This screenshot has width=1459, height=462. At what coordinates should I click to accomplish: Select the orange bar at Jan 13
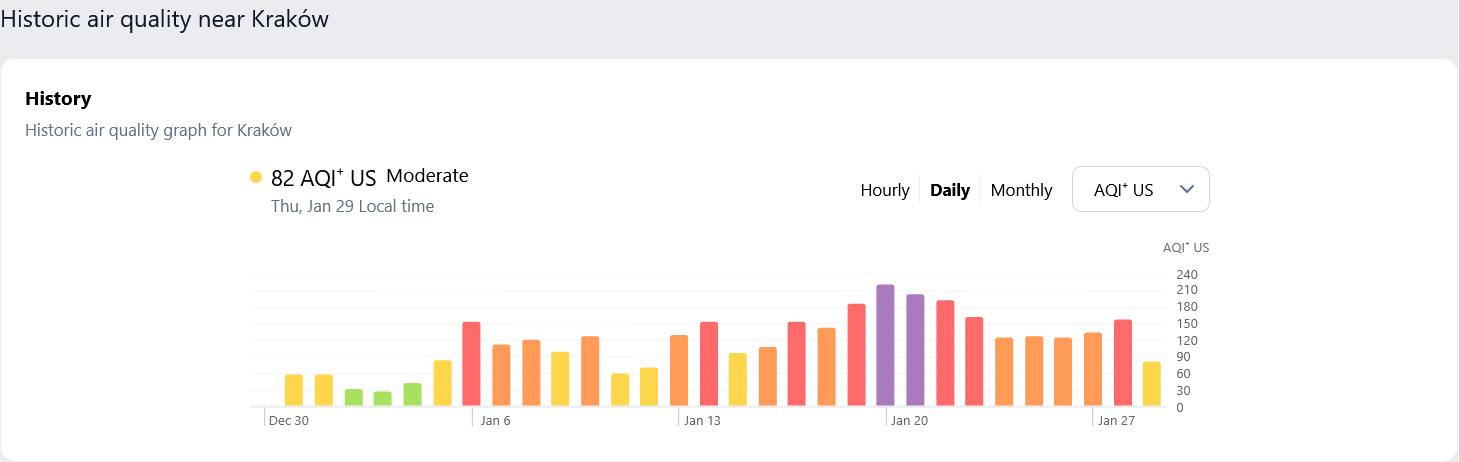tap(679, 371)
